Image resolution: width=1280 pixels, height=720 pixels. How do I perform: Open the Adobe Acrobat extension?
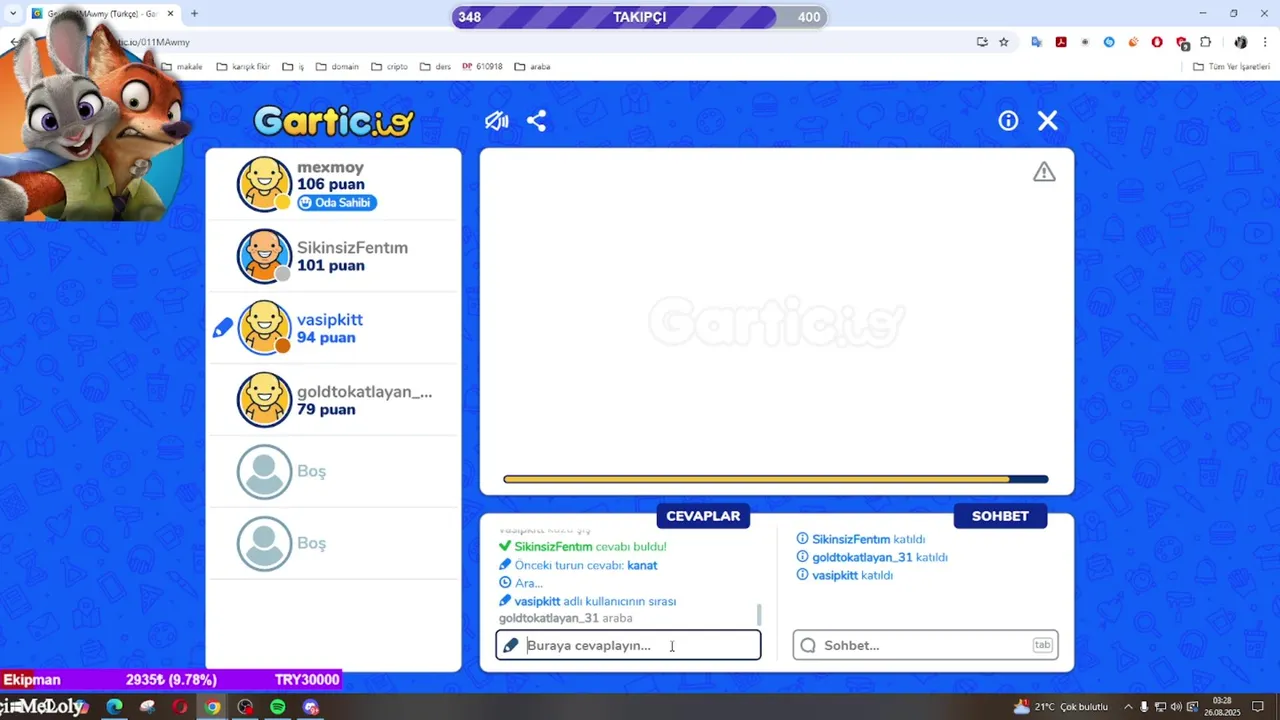click(x=1061, y=42)
